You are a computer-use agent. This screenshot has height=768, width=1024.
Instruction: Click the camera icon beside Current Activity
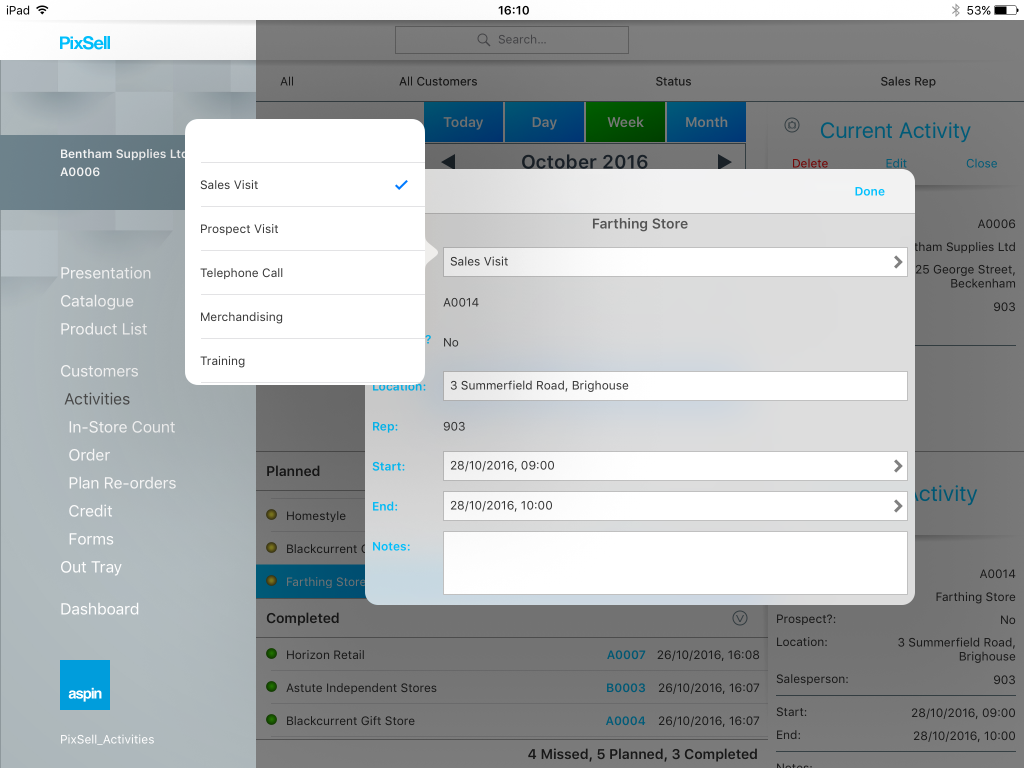coord(792,125)
